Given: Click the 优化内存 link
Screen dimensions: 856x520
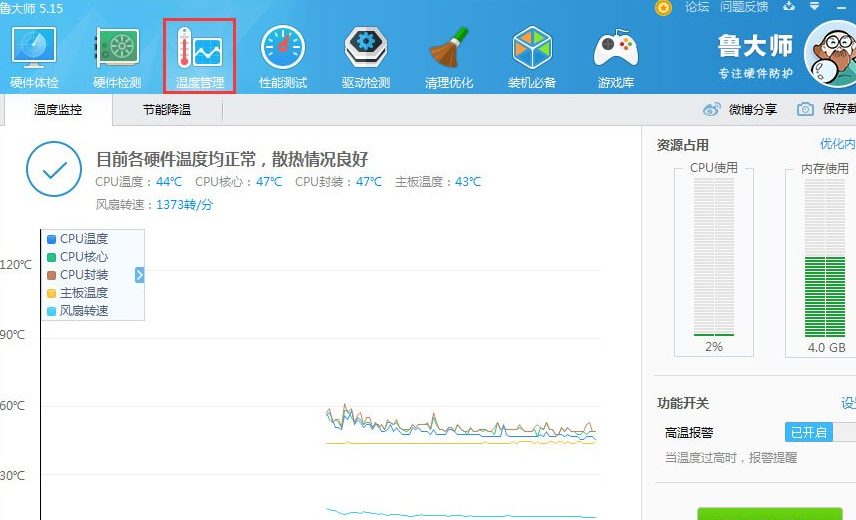Looking at the screenshot, I should pos(838,144).
